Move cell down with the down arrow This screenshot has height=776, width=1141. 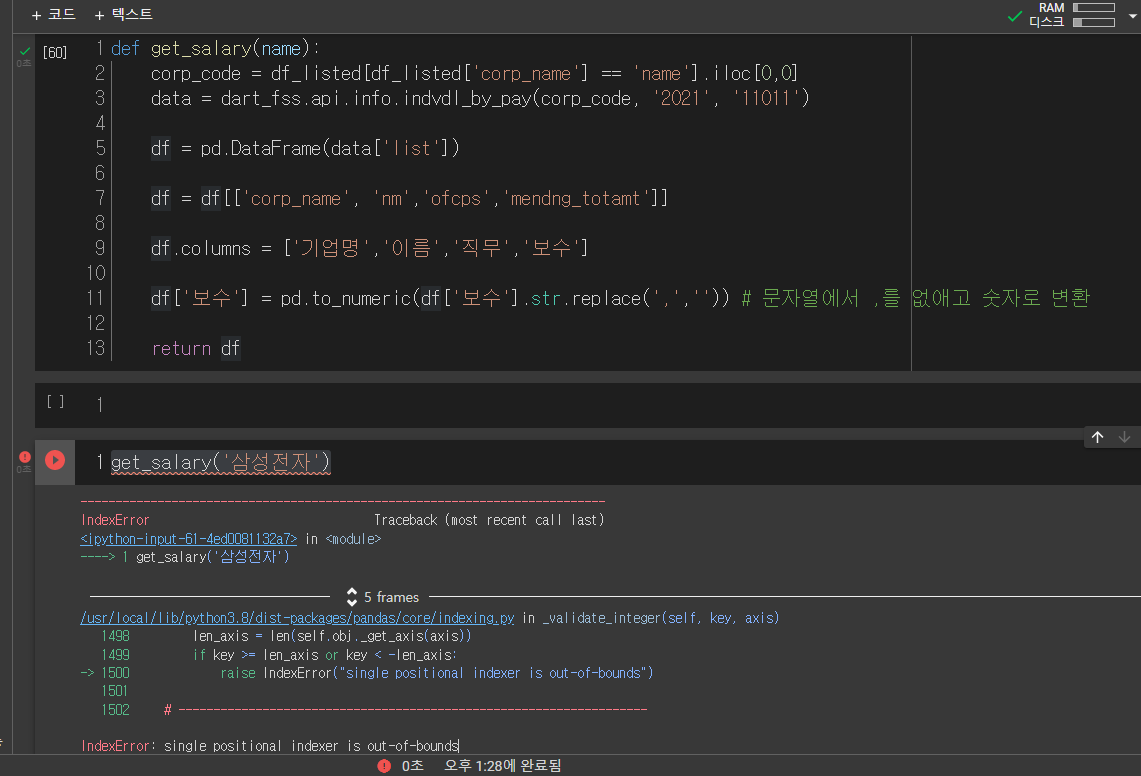(x=1124, y=437)
